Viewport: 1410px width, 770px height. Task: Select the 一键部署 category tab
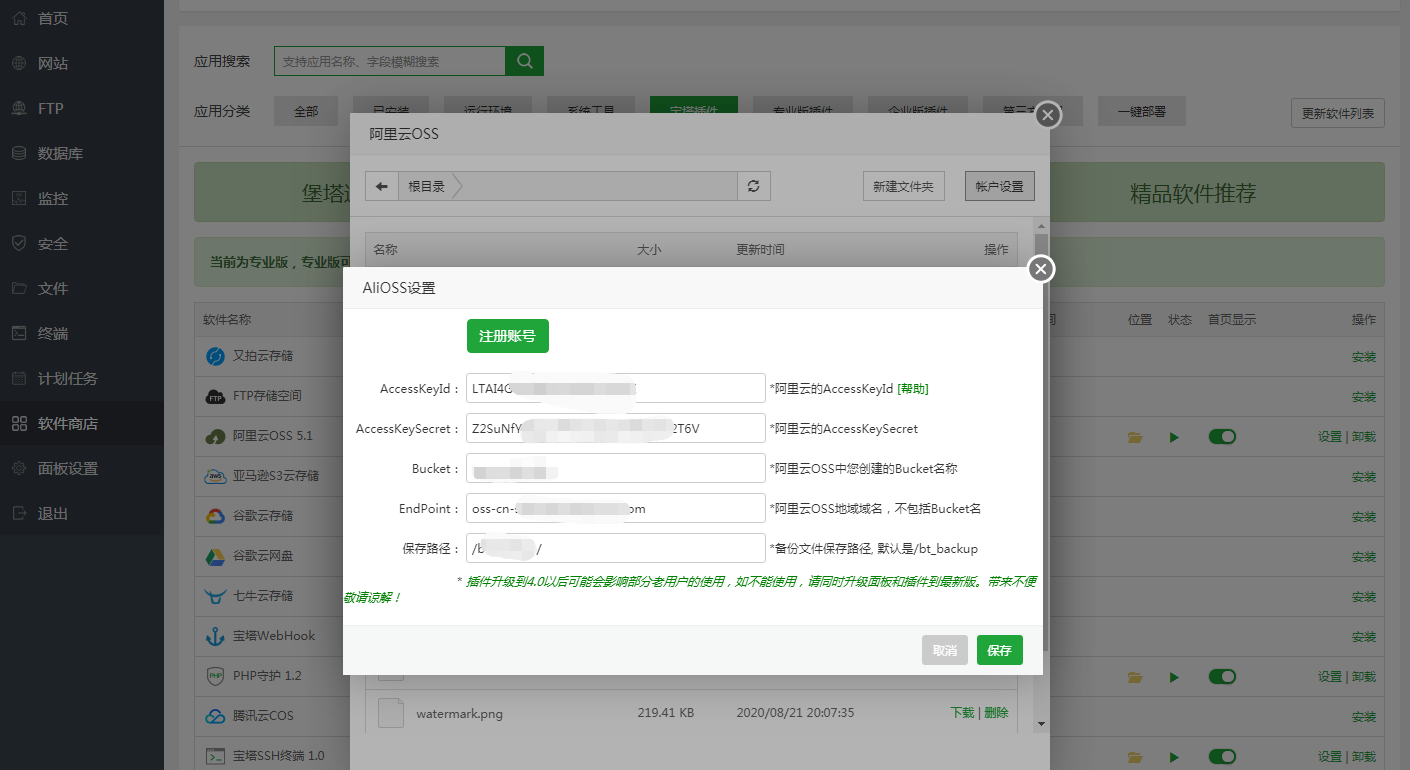(x=1142, y=111)
